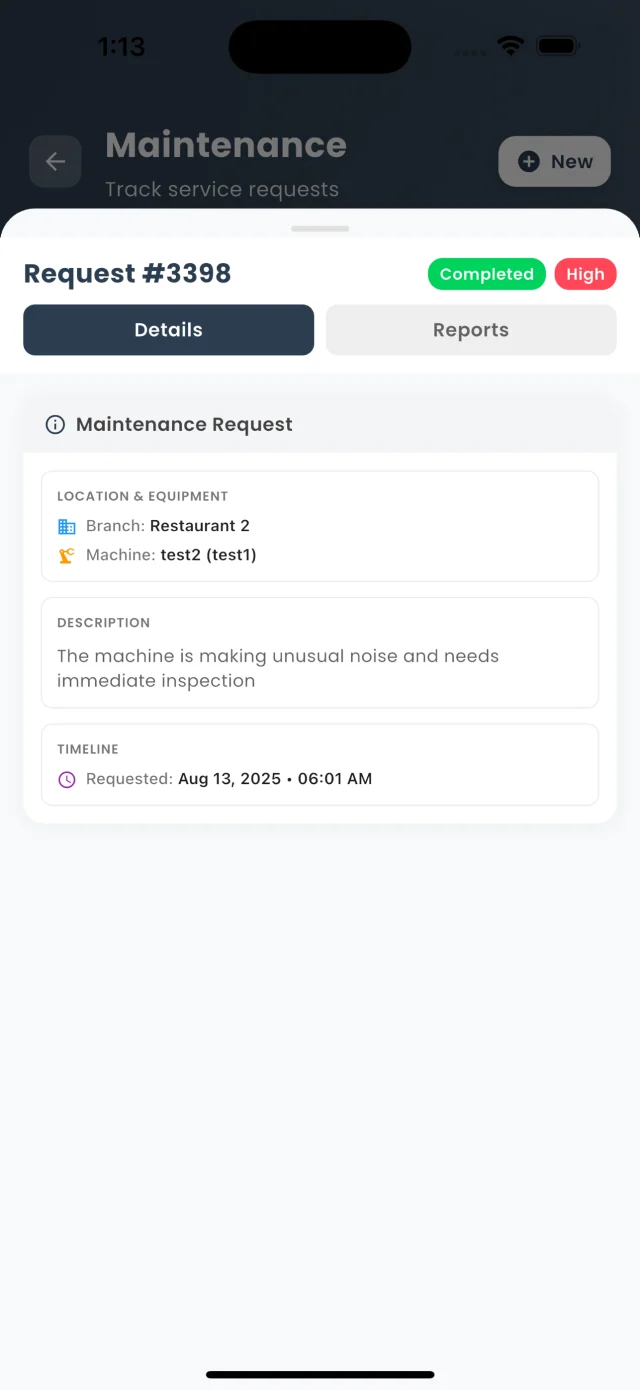Select the Details tab

[169, 330]
